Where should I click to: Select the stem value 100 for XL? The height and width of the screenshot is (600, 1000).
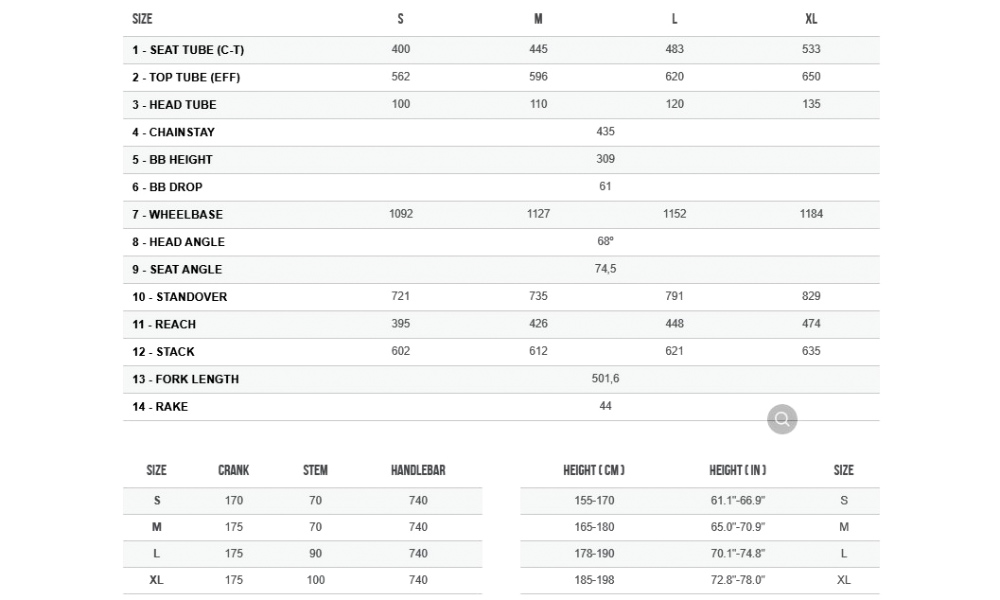point(316,580)
